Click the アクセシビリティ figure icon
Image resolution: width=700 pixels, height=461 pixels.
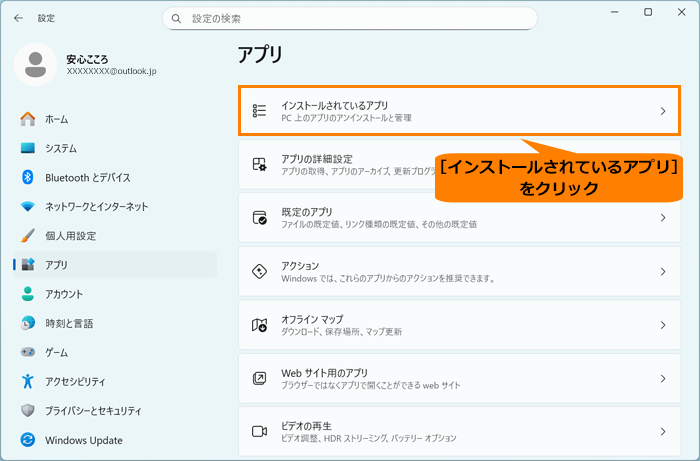tap(28, 381)
